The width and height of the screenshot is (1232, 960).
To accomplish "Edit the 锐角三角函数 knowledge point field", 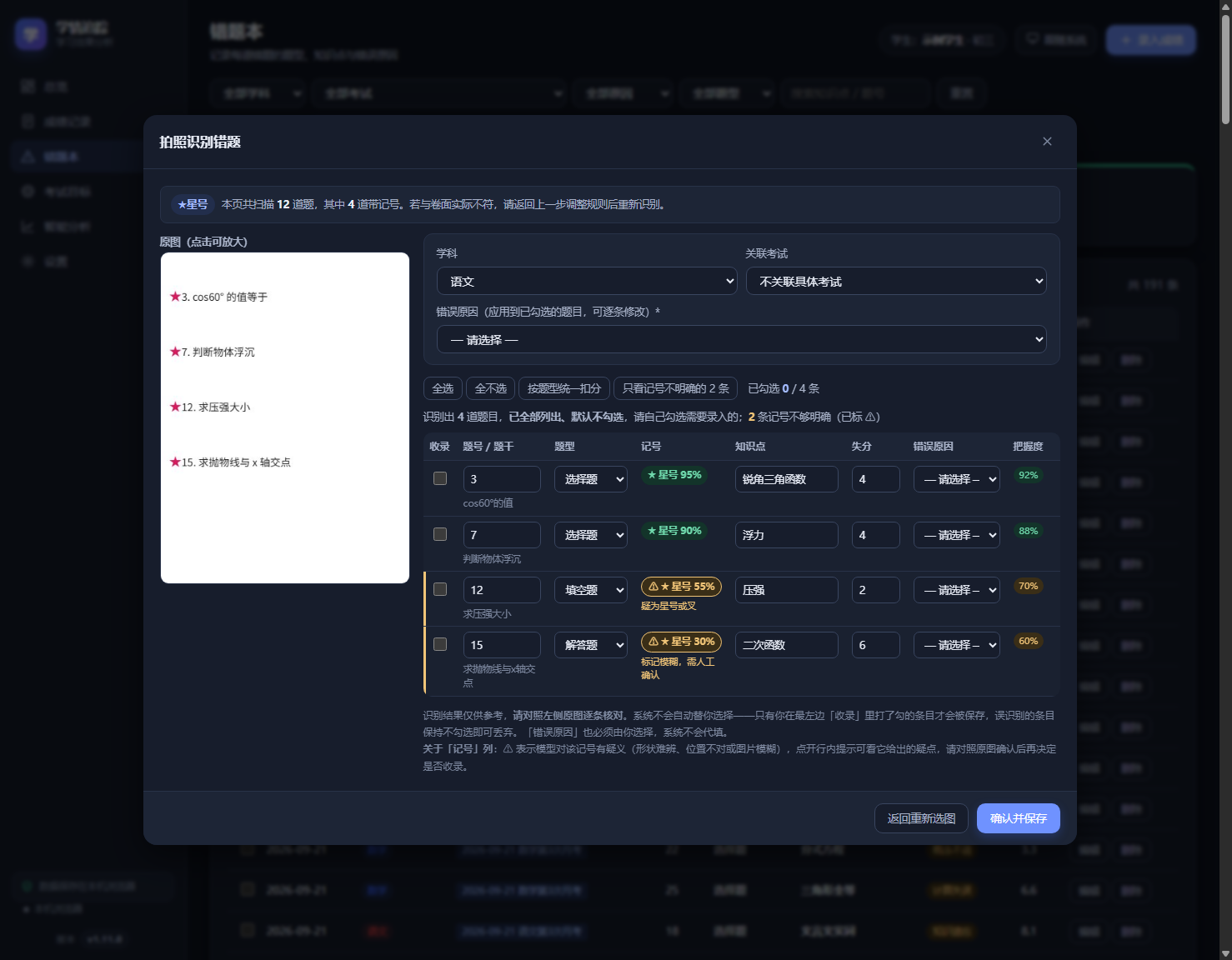I will click(787, 479).
